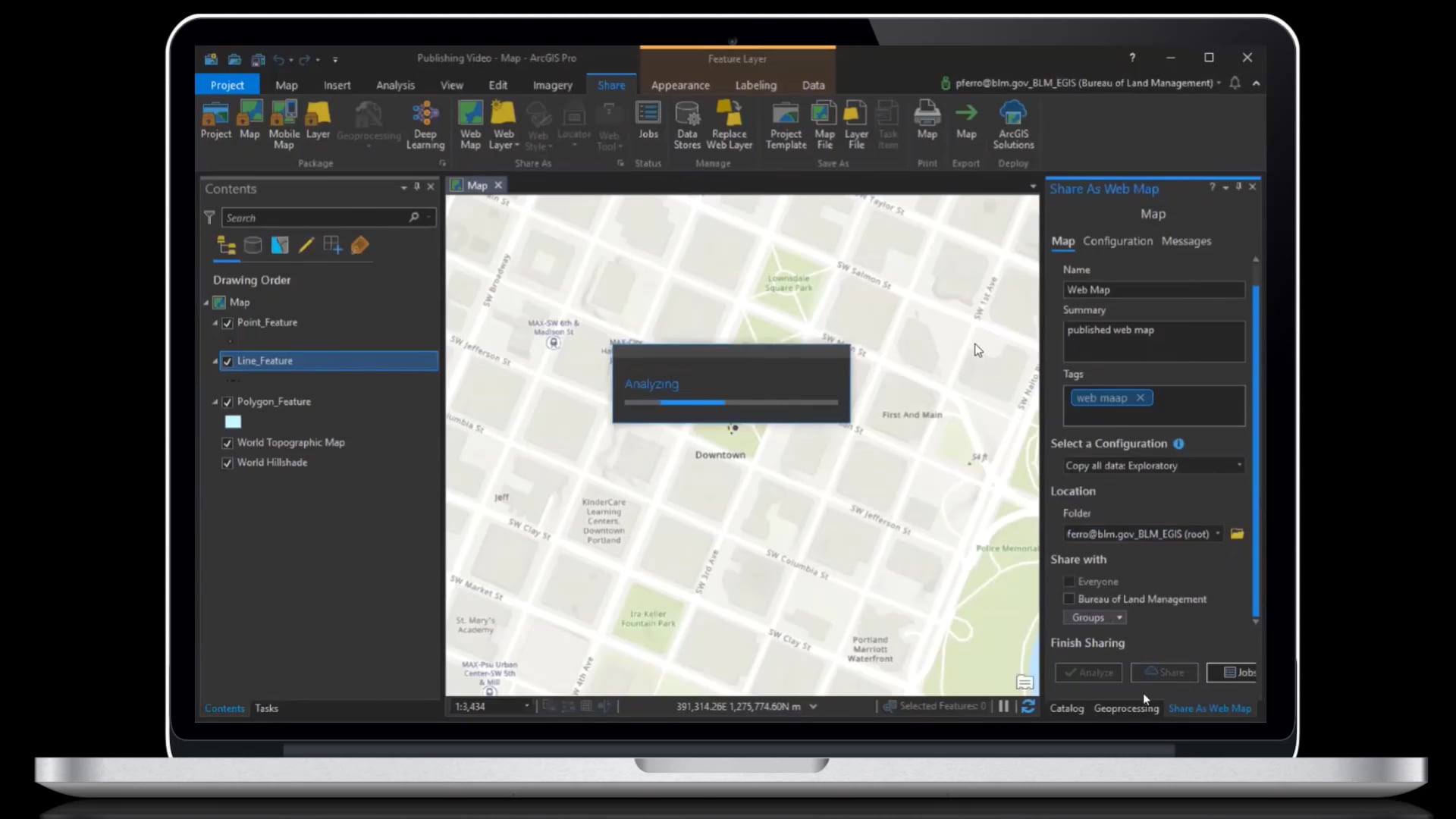Click Layer File save icon

(x=856, y=125)
